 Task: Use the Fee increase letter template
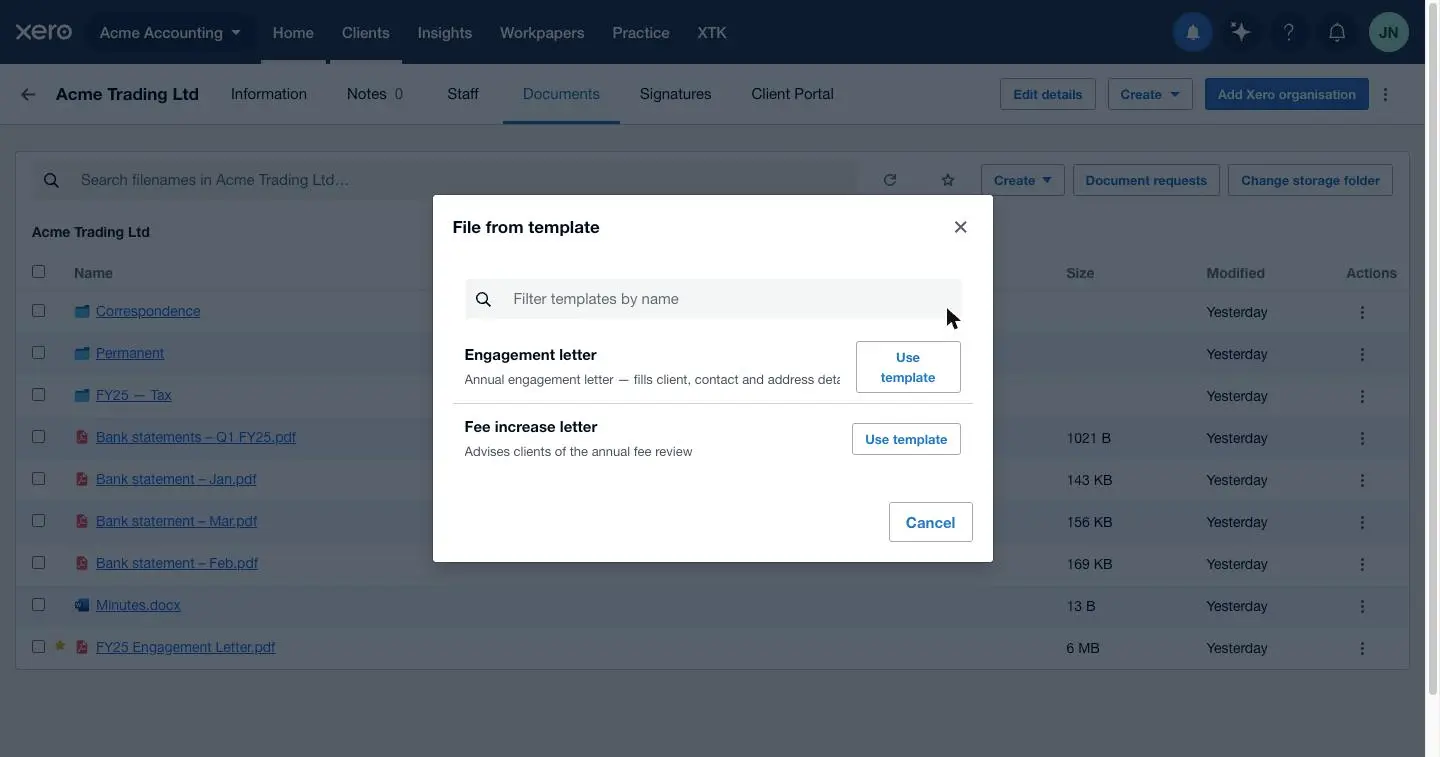(906, 439)
